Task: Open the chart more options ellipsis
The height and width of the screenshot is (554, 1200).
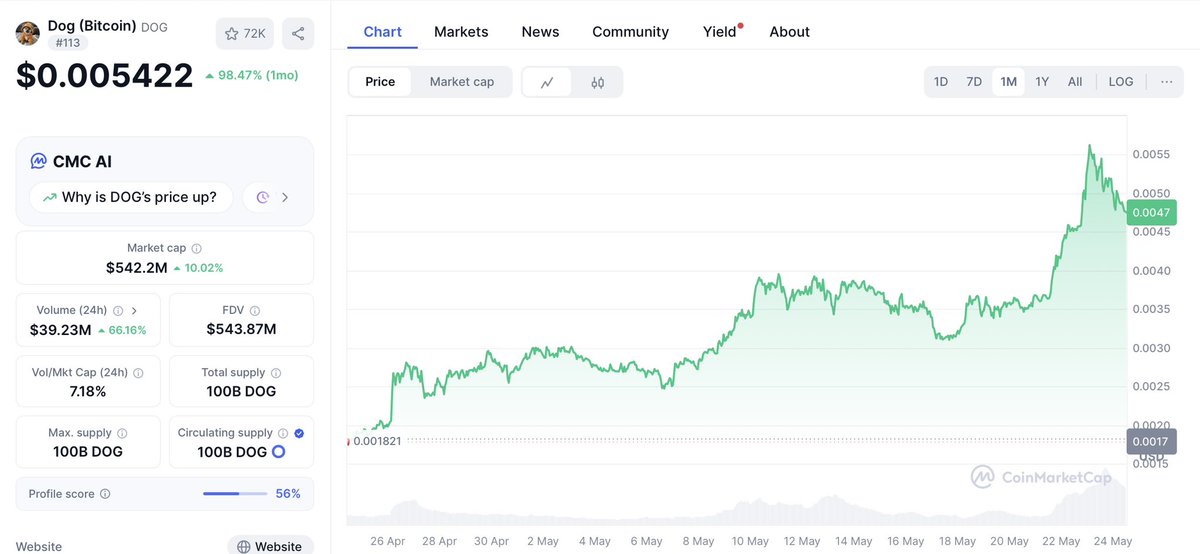Action: click(x=1166, y=82)
